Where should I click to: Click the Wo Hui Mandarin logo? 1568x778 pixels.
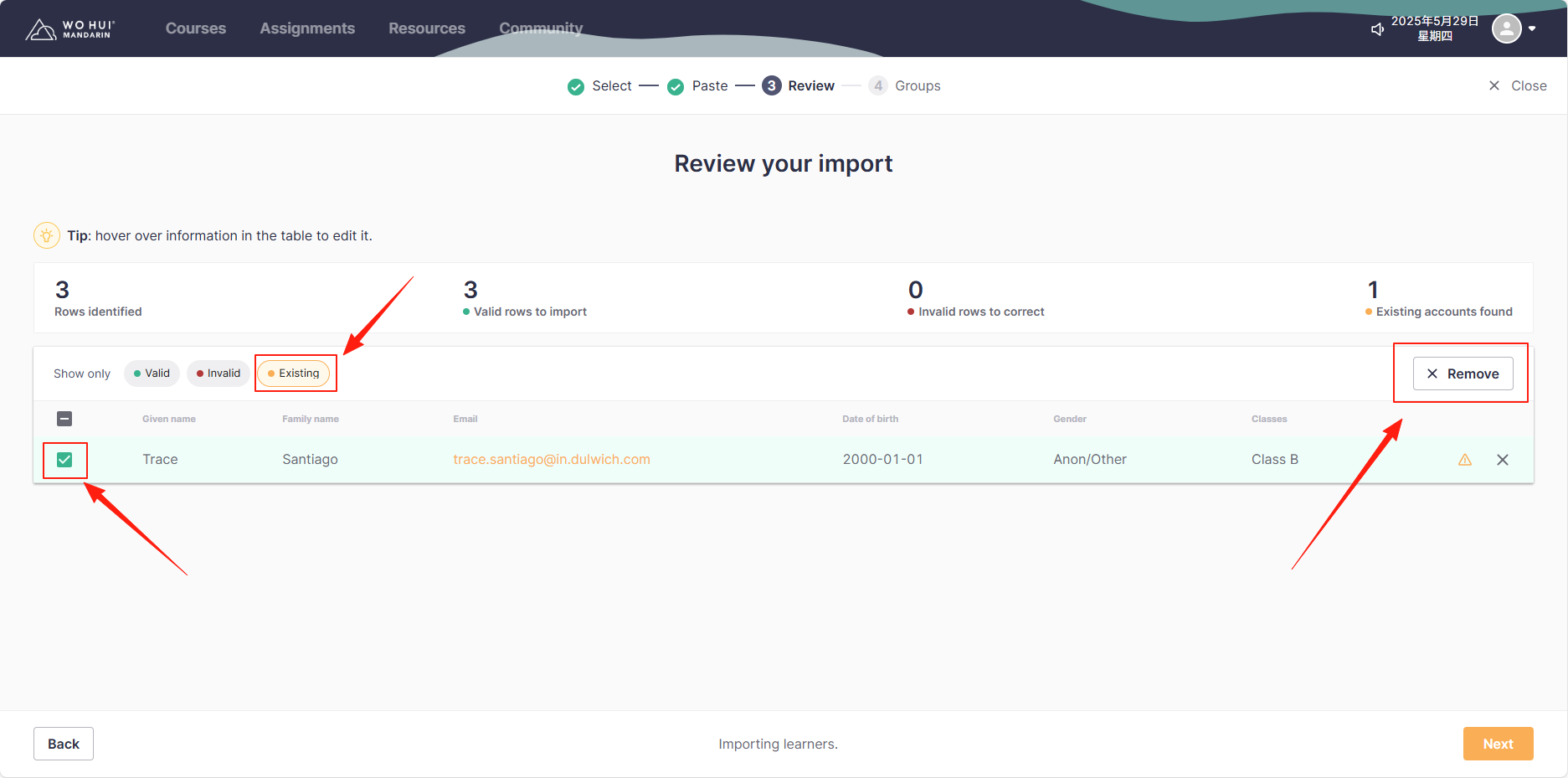coord(69,29)
